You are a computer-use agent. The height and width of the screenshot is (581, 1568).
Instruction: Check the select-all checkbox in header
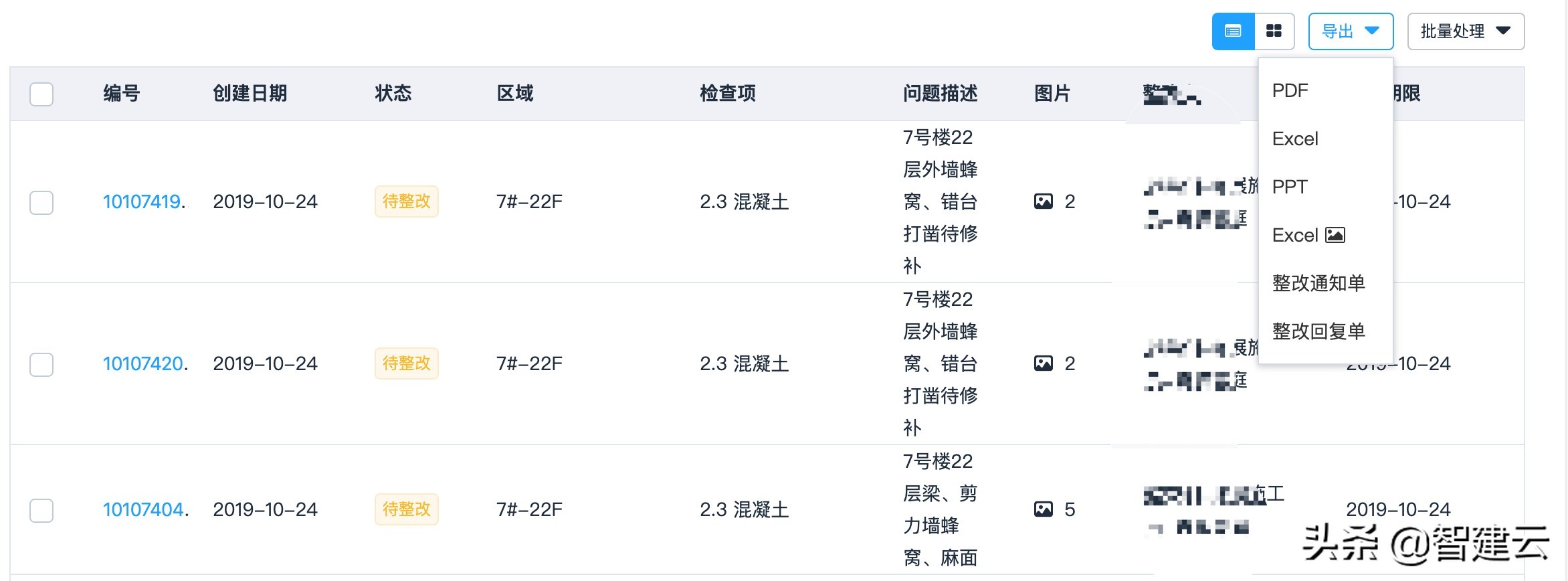(41, 94)
